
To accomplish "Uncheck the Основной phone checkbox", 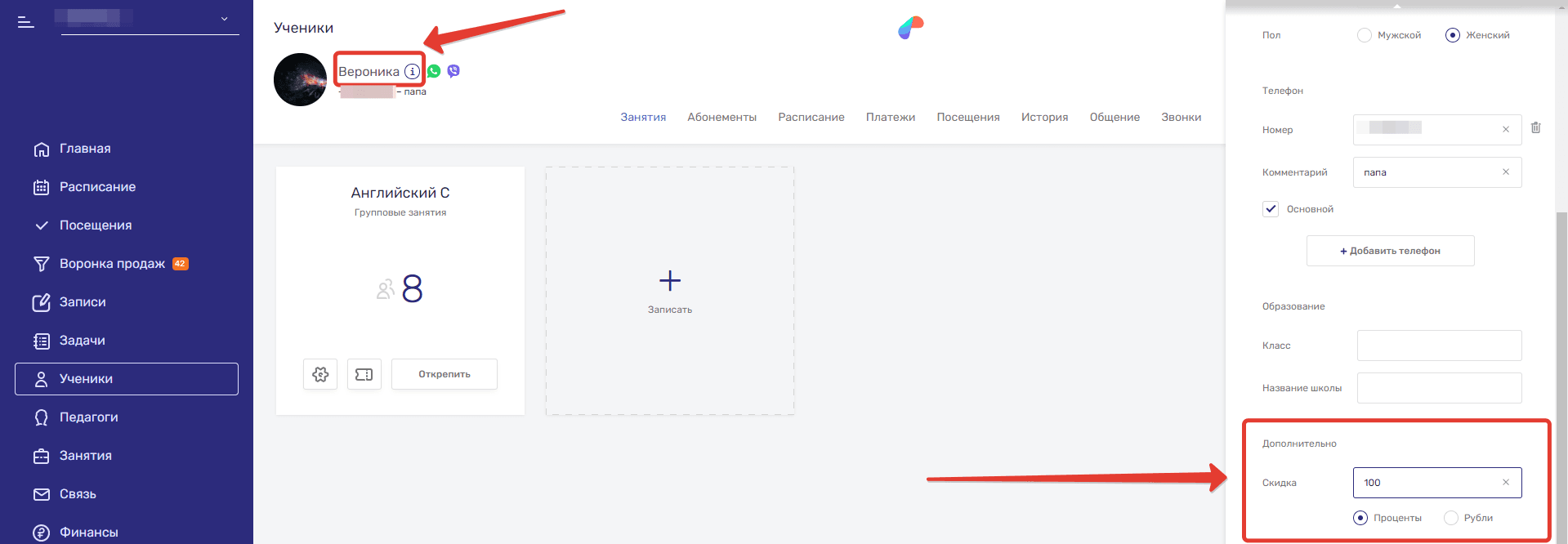I will (x=1271, y=209).
